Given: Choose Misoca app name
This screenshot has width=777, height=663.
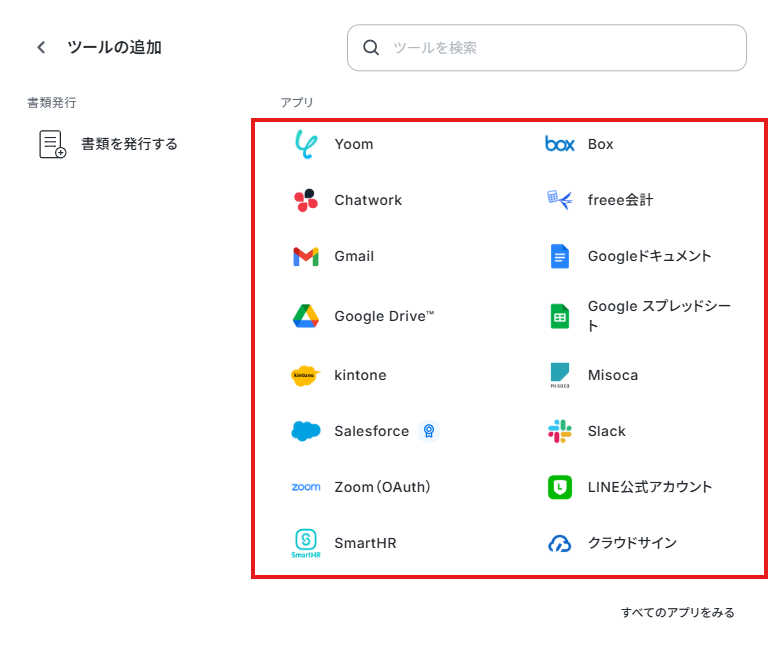Looking at the screenshot, I should tap(612, 375).
